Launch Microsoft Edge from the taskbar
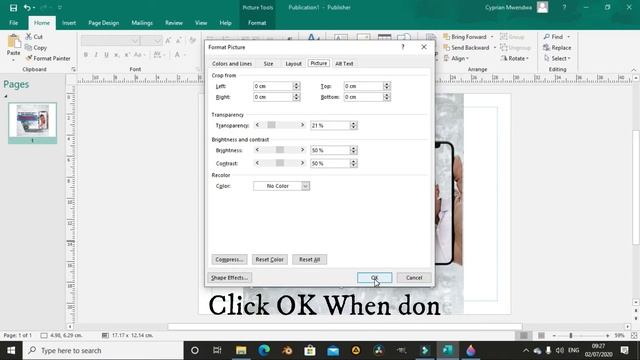The width and height of the screenshot is (640, 360). (264, 350)
